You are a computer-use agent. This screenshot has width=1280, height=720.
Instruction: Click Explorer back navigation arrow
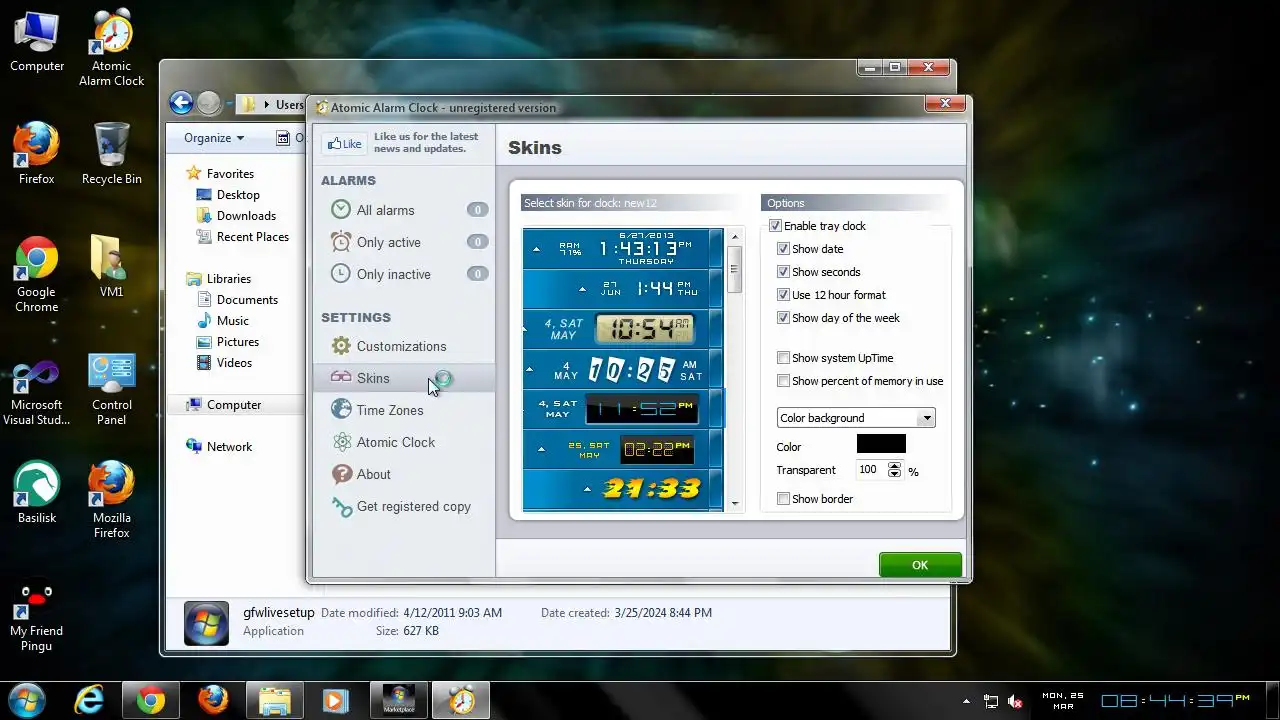click(x=181, y=103)
